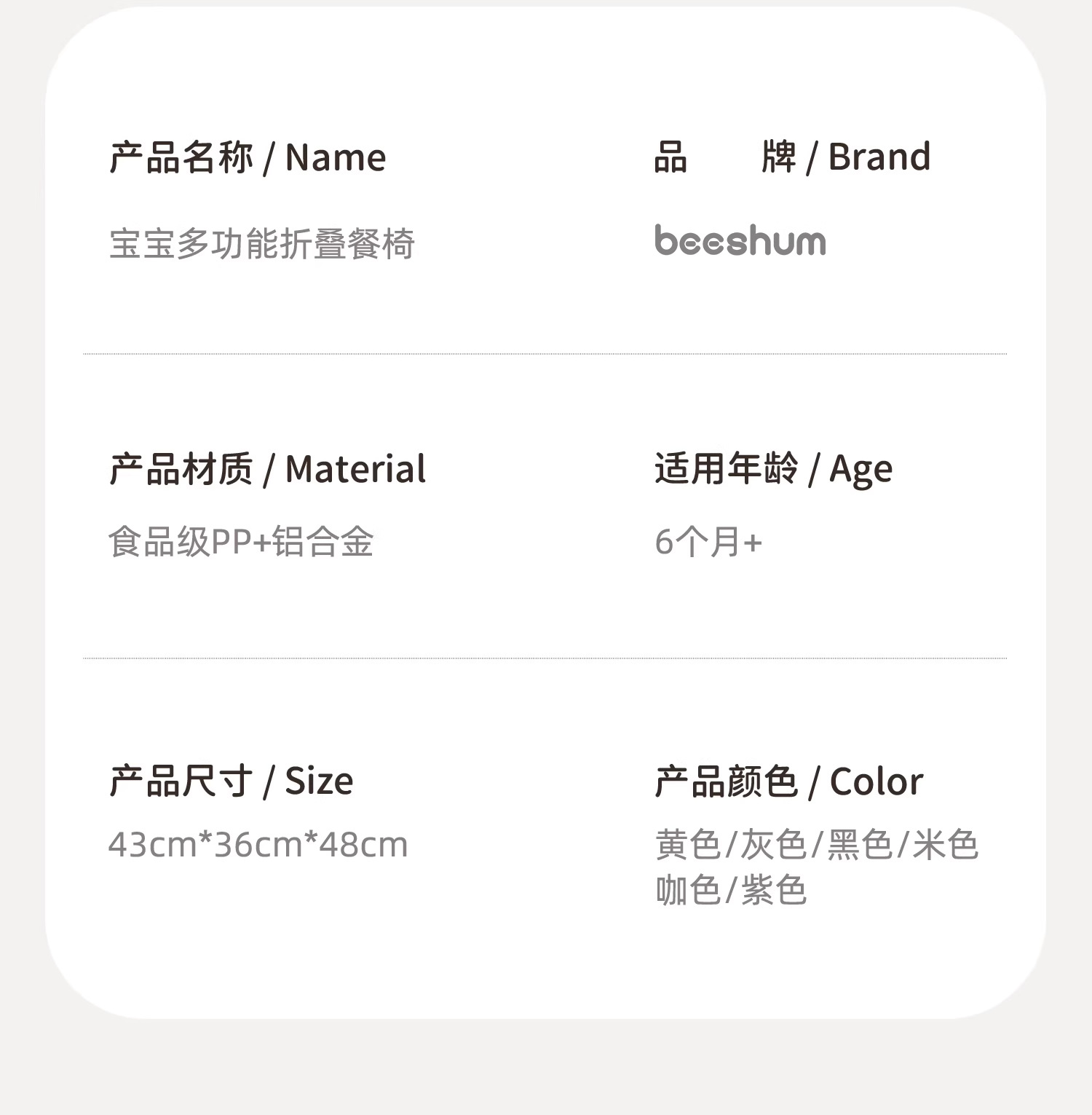The image size is (1092, 1115).
Task: Select the 食品级PP+铝合金 material text
Action: coord(241,543)
